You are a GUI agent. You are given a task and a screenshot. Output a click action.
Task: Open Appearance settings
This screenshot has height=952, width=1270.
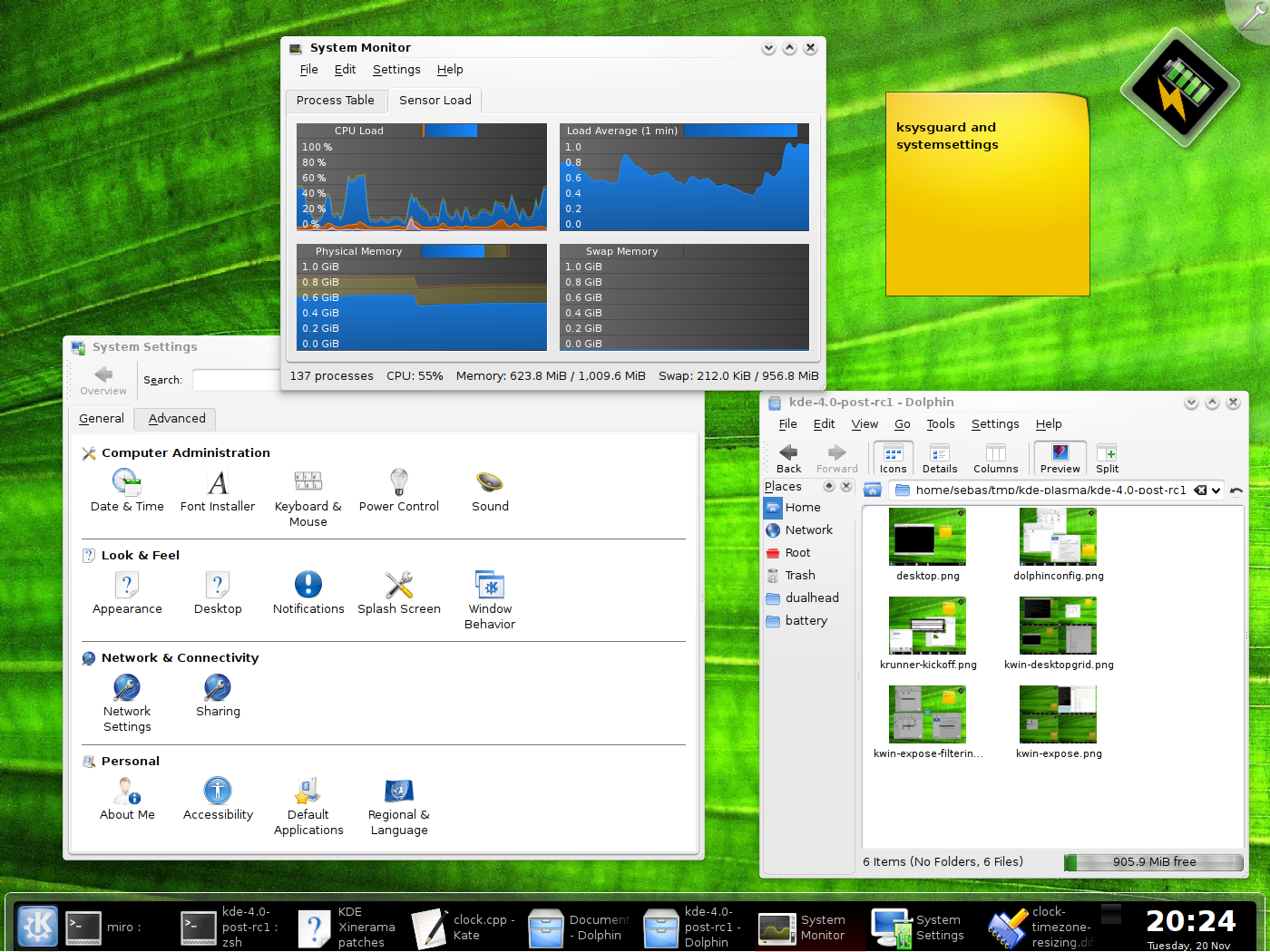pyautogui.click(x=127, y=593)
